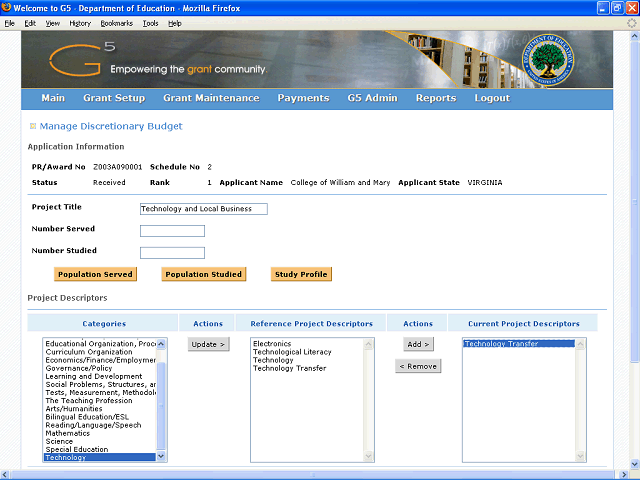The width and height of the screenshot is (640, 480).
Task: Click the icon beside Manage Discretionary Budget
Action: [33, 126]
